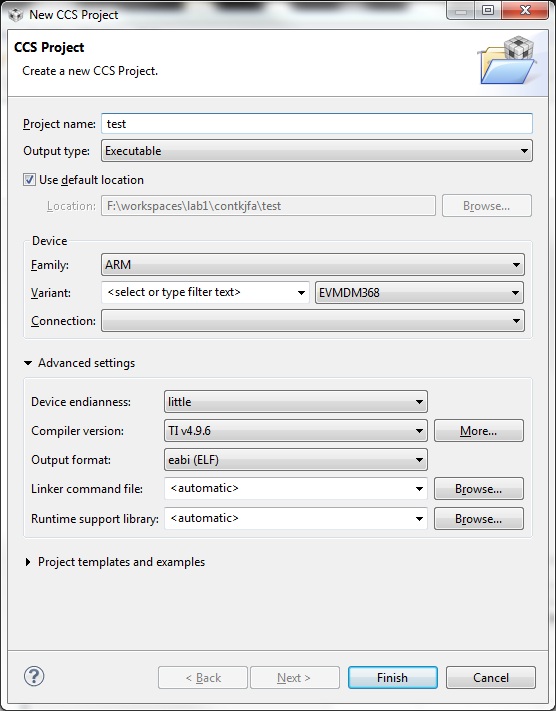The image size is (556, 711).
Task: Collapse the Advanced settings section
Action: click(28, 363)
